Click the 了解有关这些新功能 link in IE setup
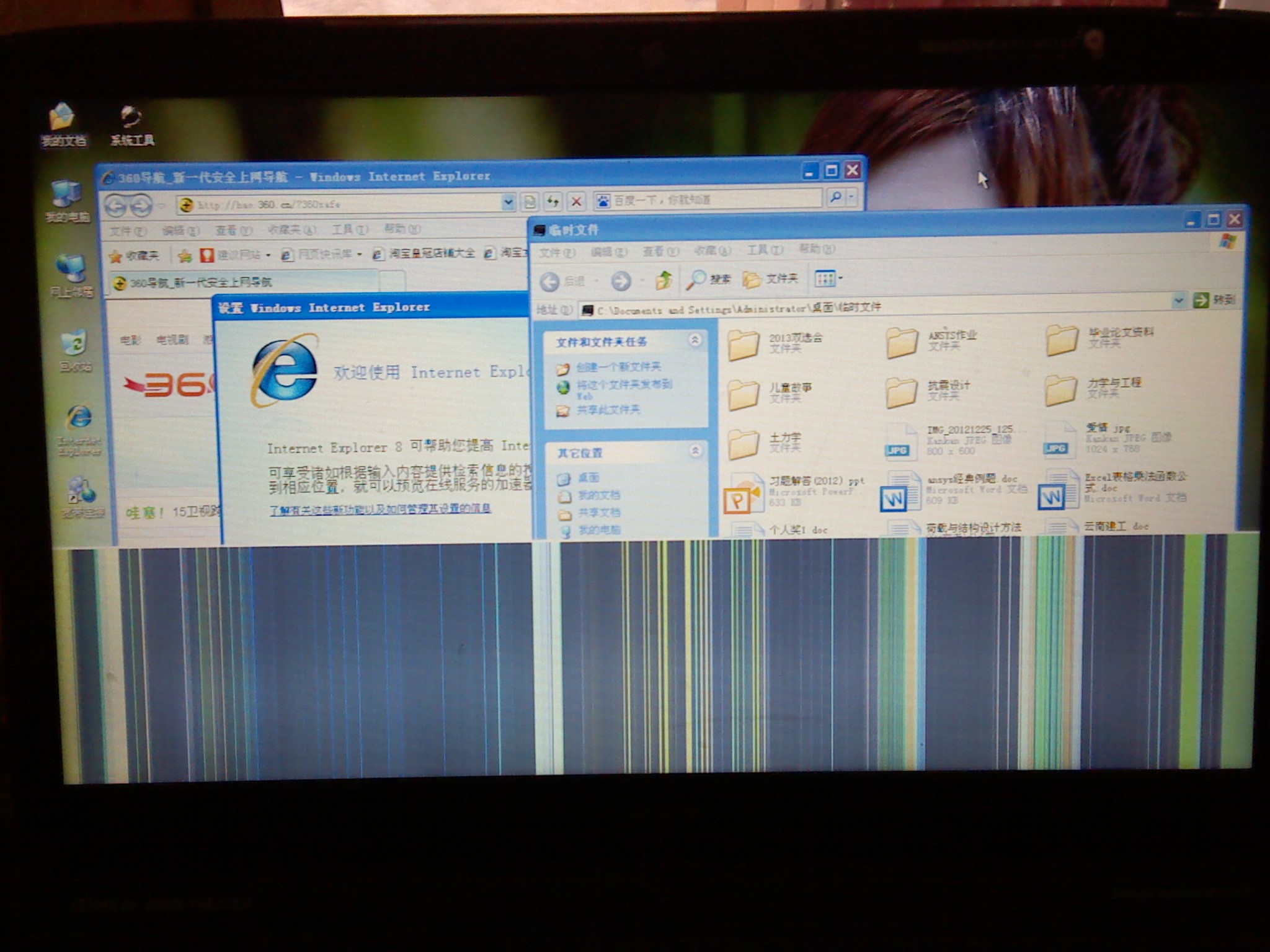This screenshot has height=952, width=1270. click(x=380, y=509)
